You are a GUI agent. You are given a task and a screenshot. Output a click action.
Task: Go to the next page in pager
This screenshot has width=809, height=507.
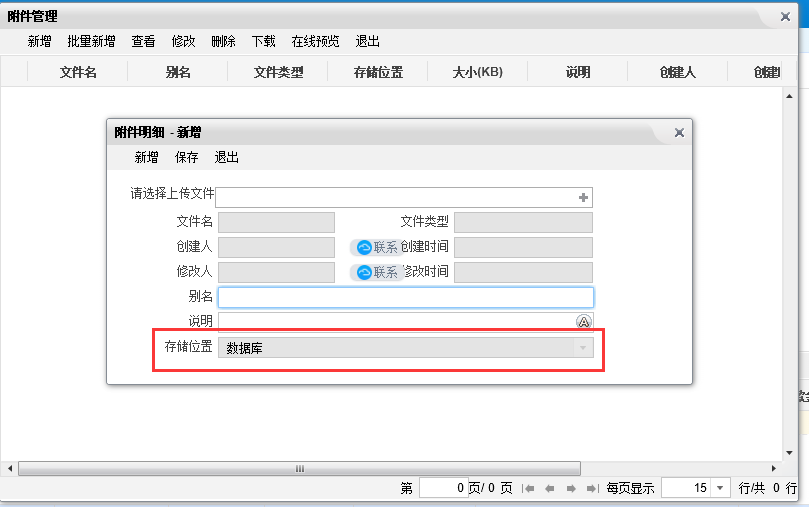pyautogui.click(x=571, y=488)
